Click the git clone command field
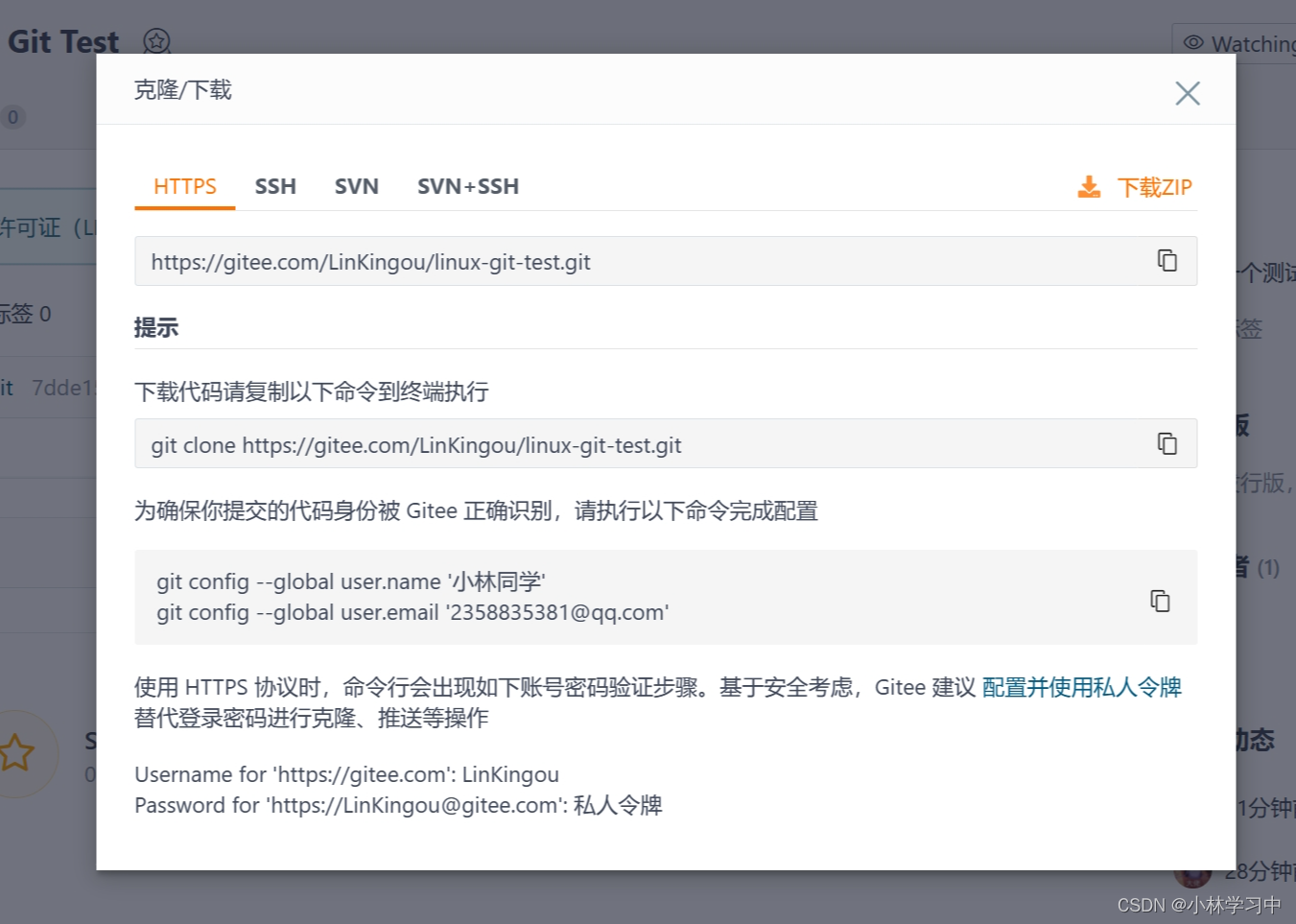 tap(666, 443)
